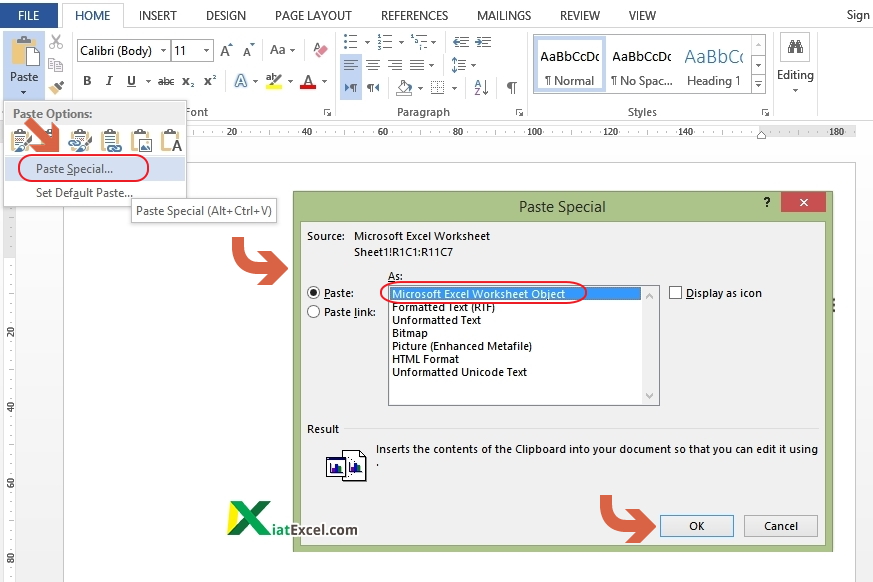Select Unformatted Text in the As list
This screenshot has width=873, height=582.
tap(436, 320)
